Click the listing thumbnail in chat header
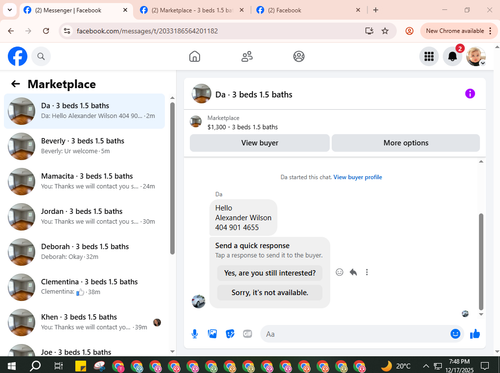Screen dimensions: 500x373 pos(201,94)
